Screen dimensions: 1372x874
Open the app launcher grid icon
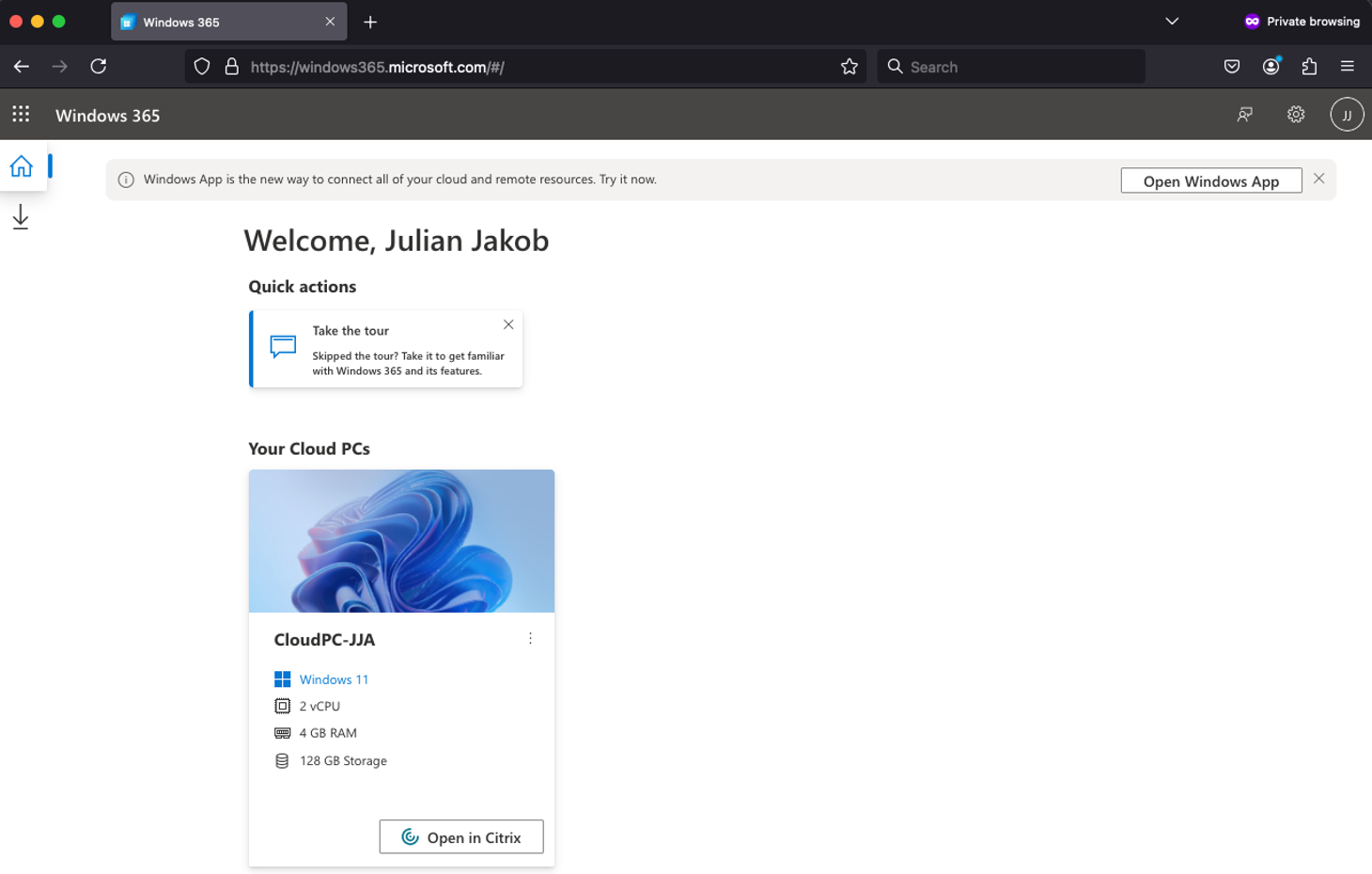pos(21,115)
